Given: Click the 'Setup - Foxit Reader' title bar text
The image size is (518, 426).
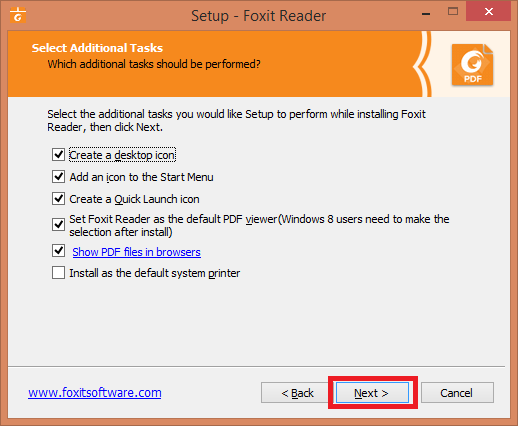Looking at the screenshot, I should pos(258,16).
